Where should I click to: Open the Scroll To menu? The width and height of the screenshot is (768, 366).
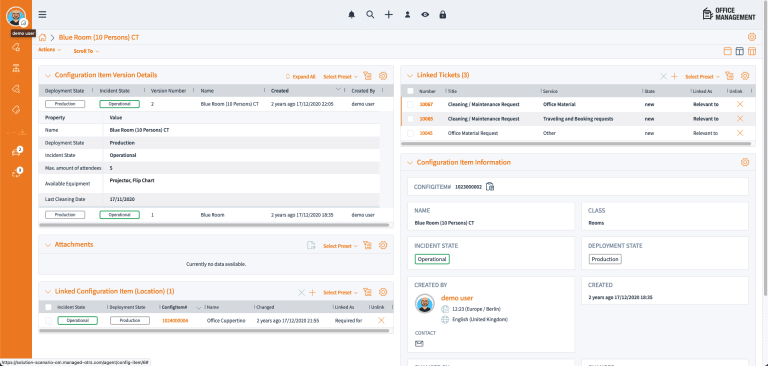pyautogui.click(x=86, y=51)
